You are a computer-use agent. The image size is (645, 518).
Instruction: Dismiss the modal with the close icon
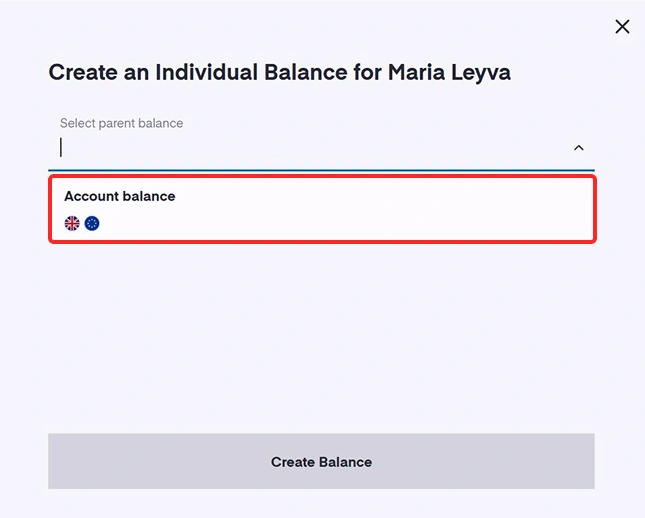tap(622, 27)
